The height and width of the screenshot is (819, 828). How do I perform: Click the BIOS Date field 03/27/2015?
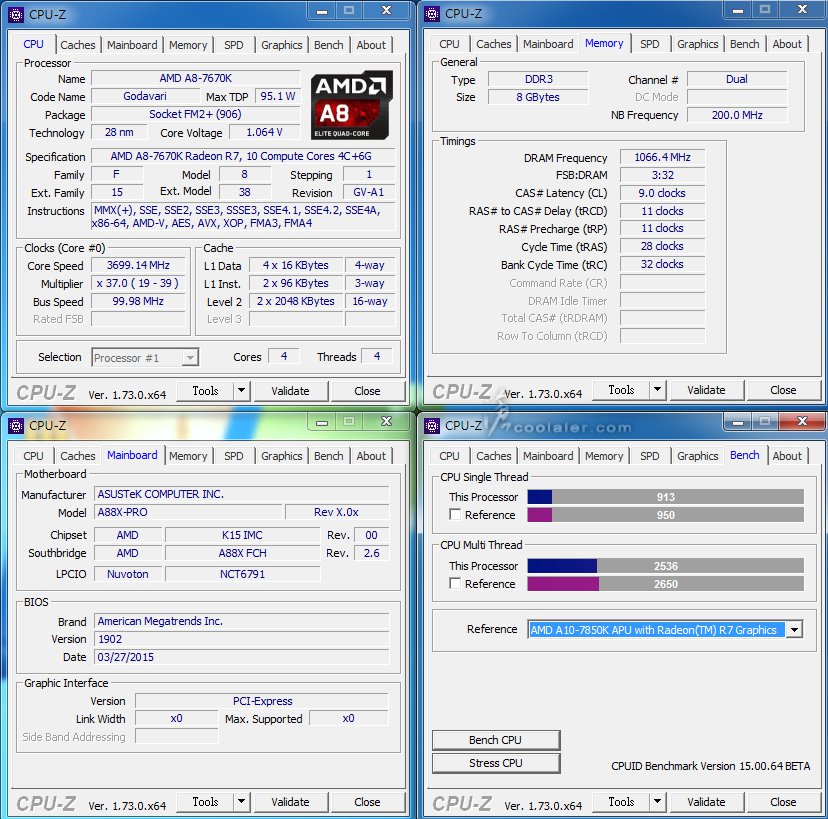tap(242, 657)
